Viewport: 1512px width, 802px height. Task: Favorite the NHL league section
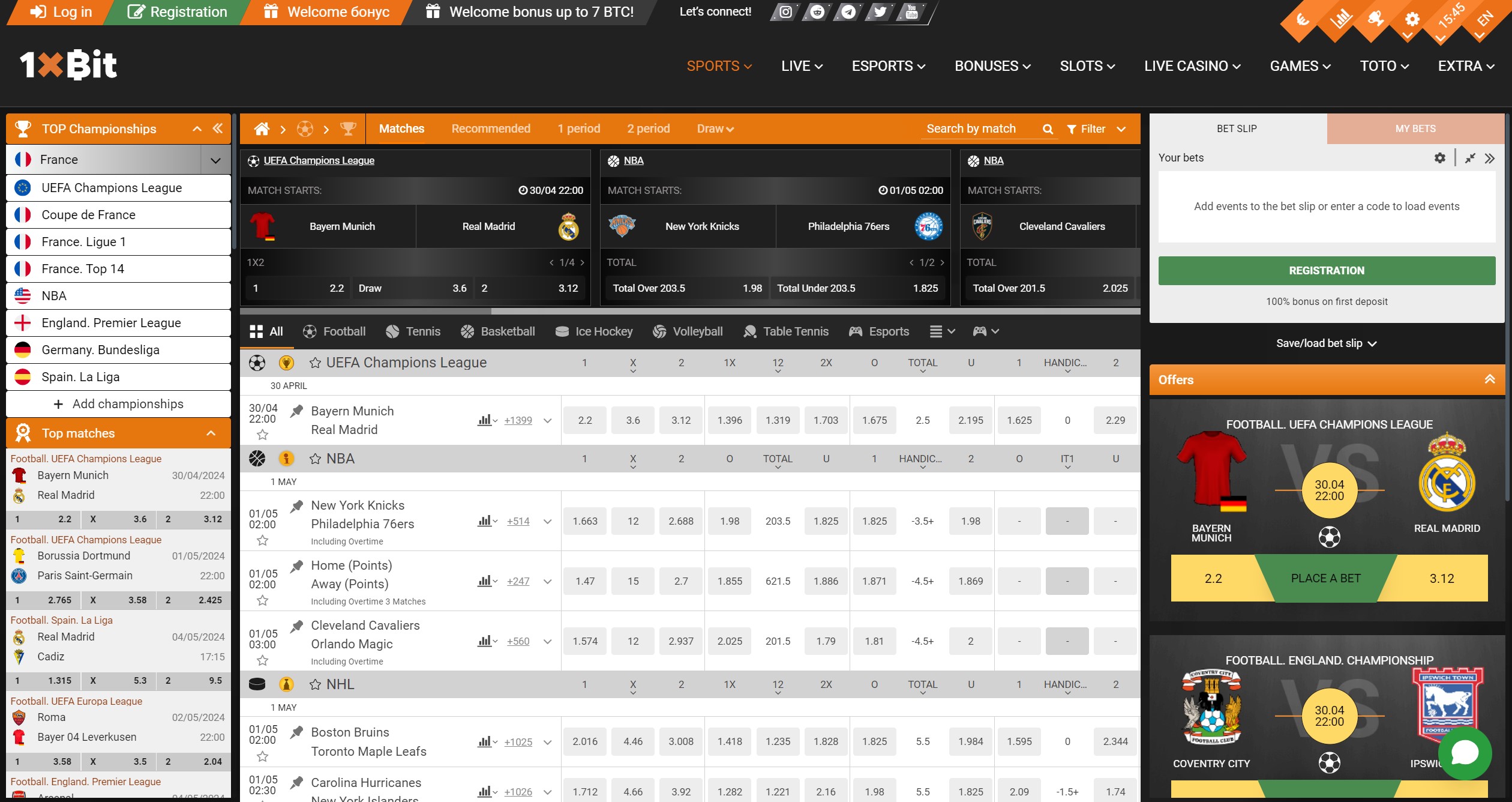(x=315, y=684)
